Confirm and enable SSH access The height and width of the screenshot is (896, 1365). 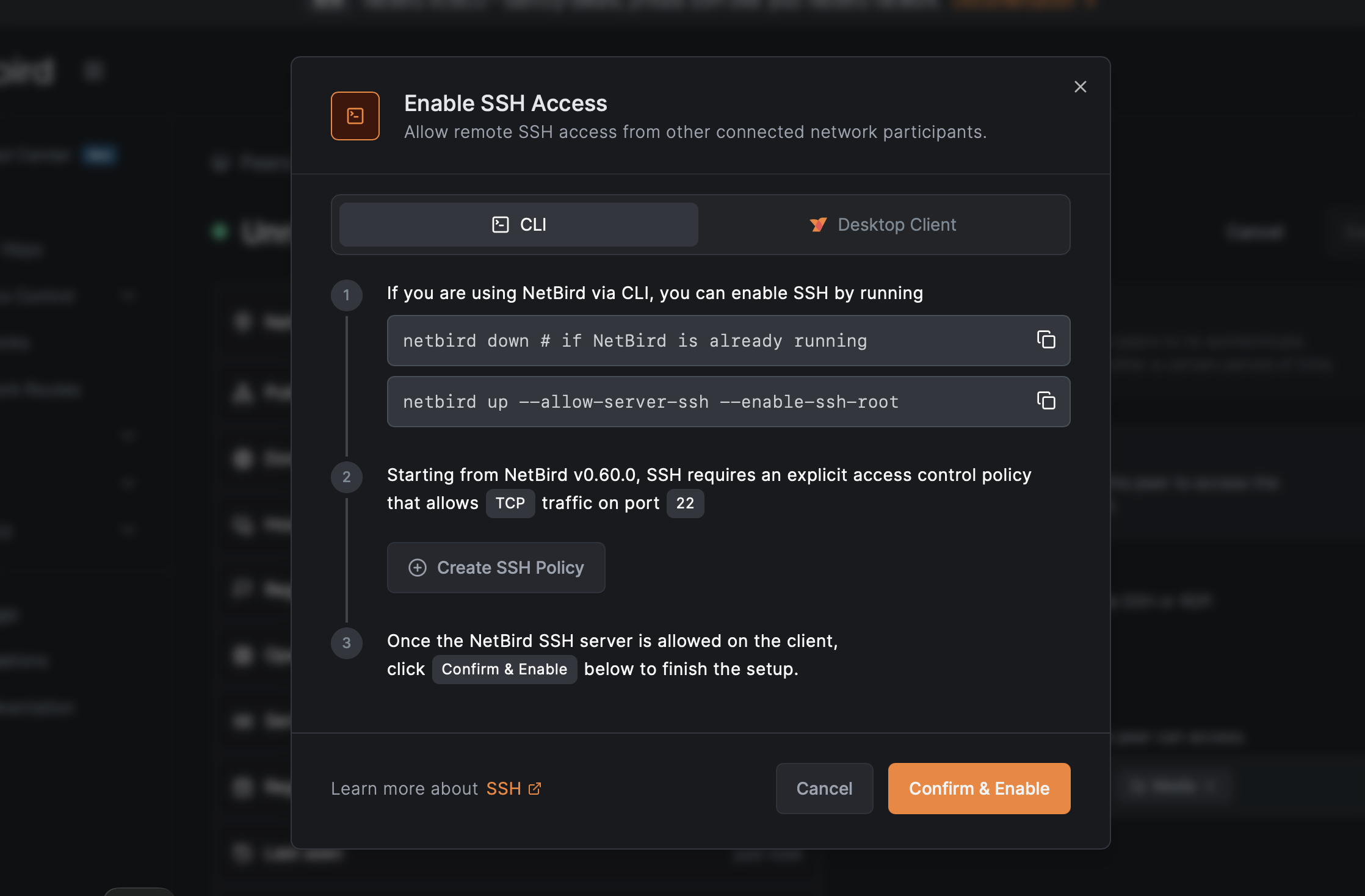[x=979, y=788]
